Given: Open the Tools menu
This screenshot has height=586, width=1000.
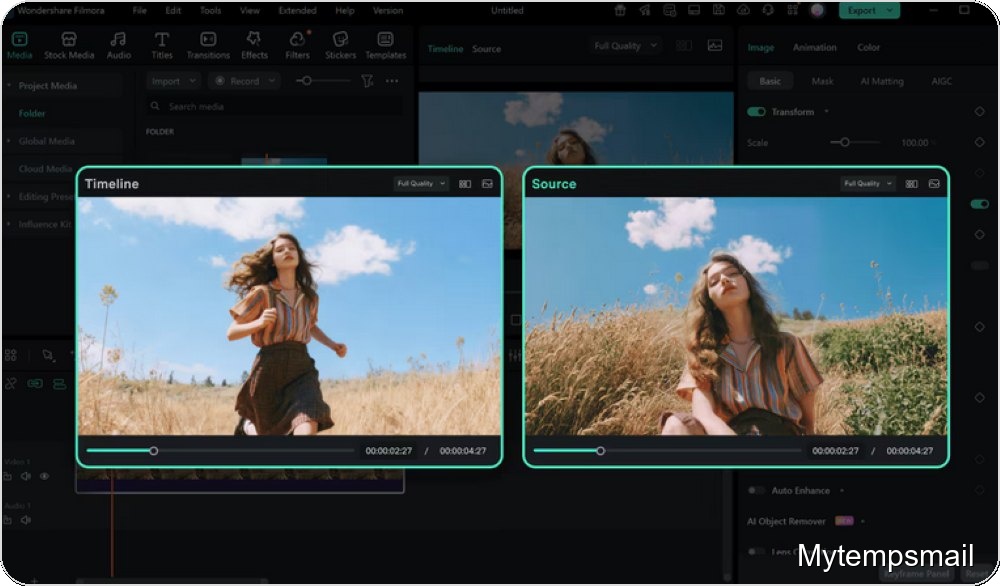Looking at the screenshot, I should tap(208, 11).
